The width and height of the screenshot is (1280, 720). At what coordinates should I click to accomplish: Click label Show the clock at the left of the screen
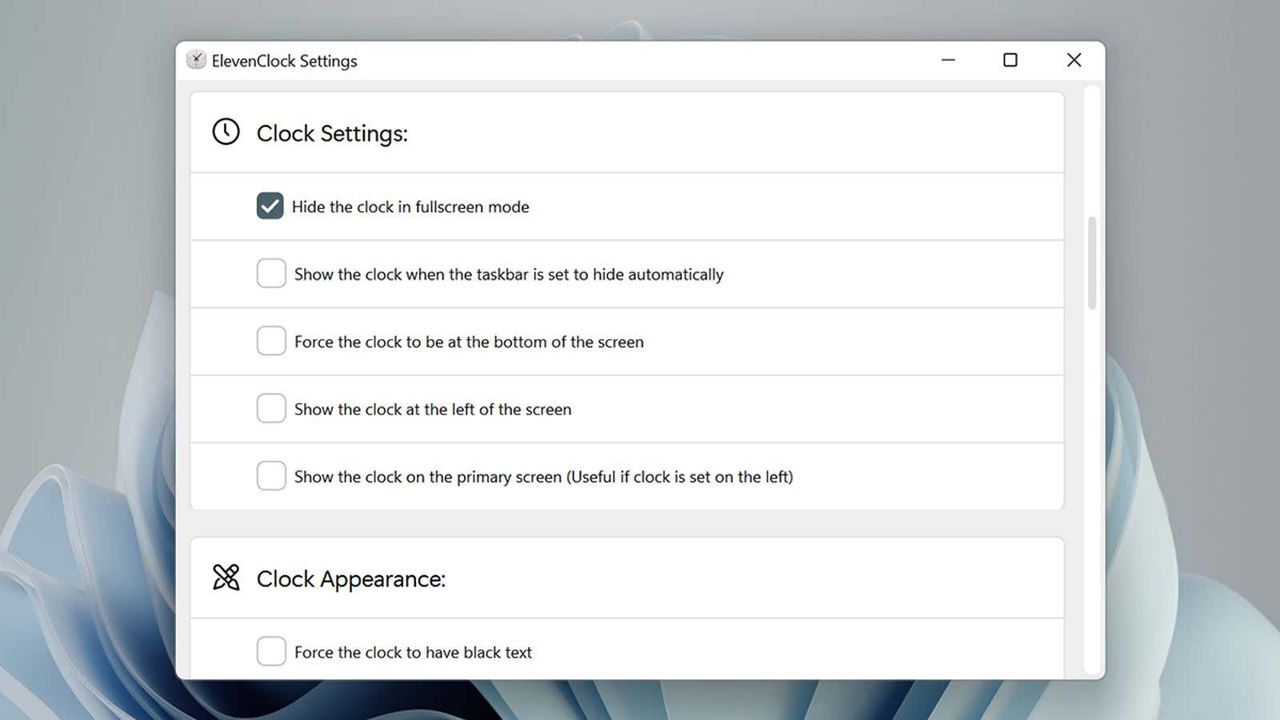click(433, 409)
